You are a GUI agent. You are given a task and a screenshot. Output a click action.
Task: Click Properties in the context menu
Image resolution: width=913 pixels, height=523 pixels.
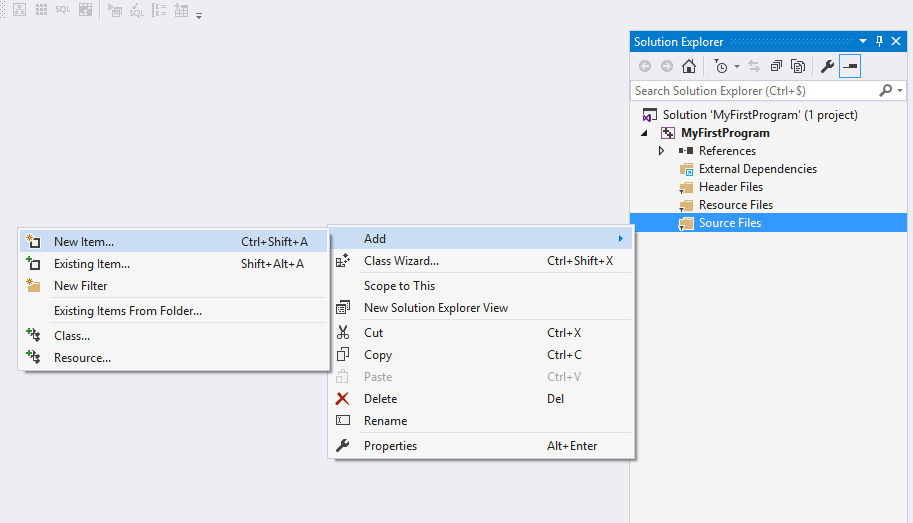pyautogui.click(x=390, y=446)
